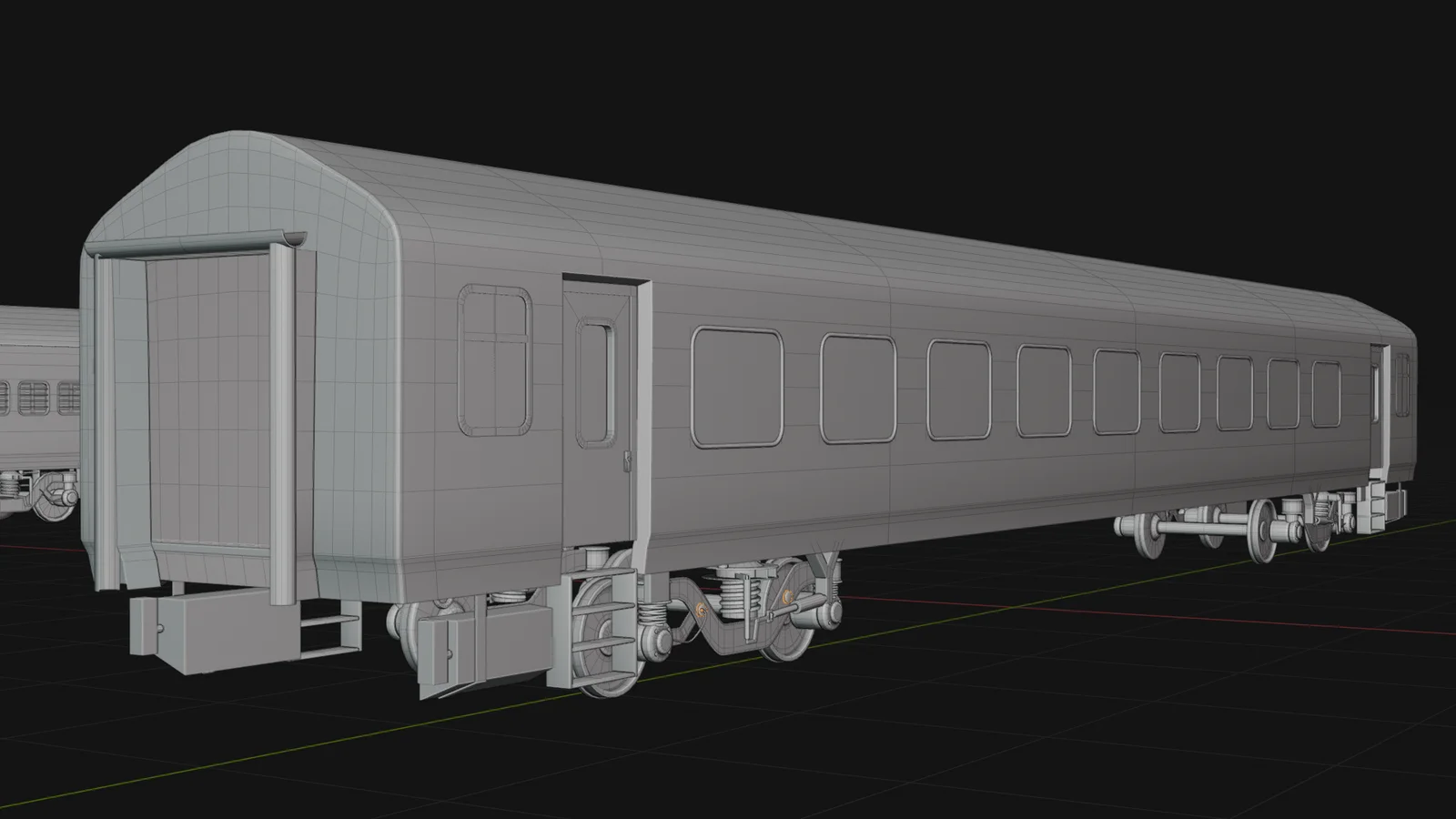Image resolution: width=1456 pixels, height=819 pixels.
Task: Click the second passenger window from side door
Action: click(x=857, y=389)
